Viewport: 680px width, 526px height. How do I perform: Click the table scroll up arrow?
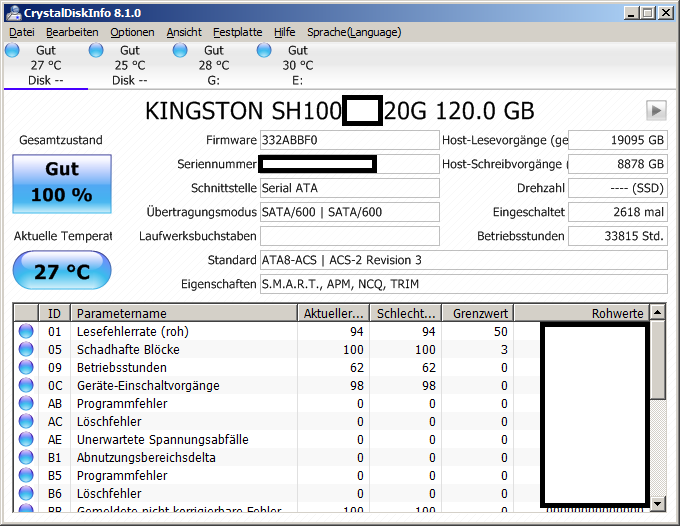pyautogui.click(x=658, y=312)
